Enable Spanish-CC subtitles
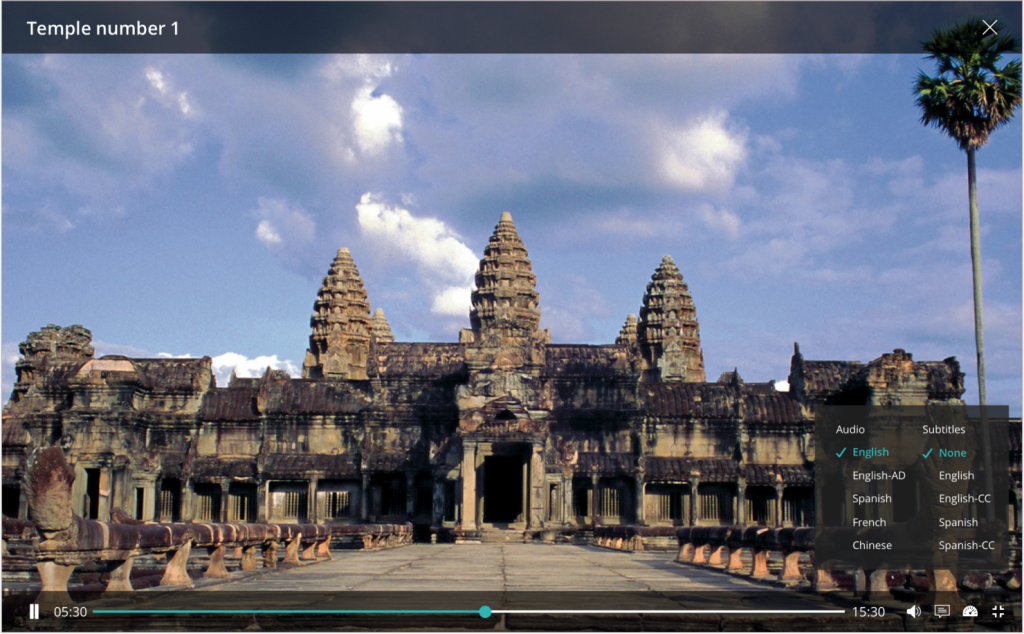 click(967, 545)
